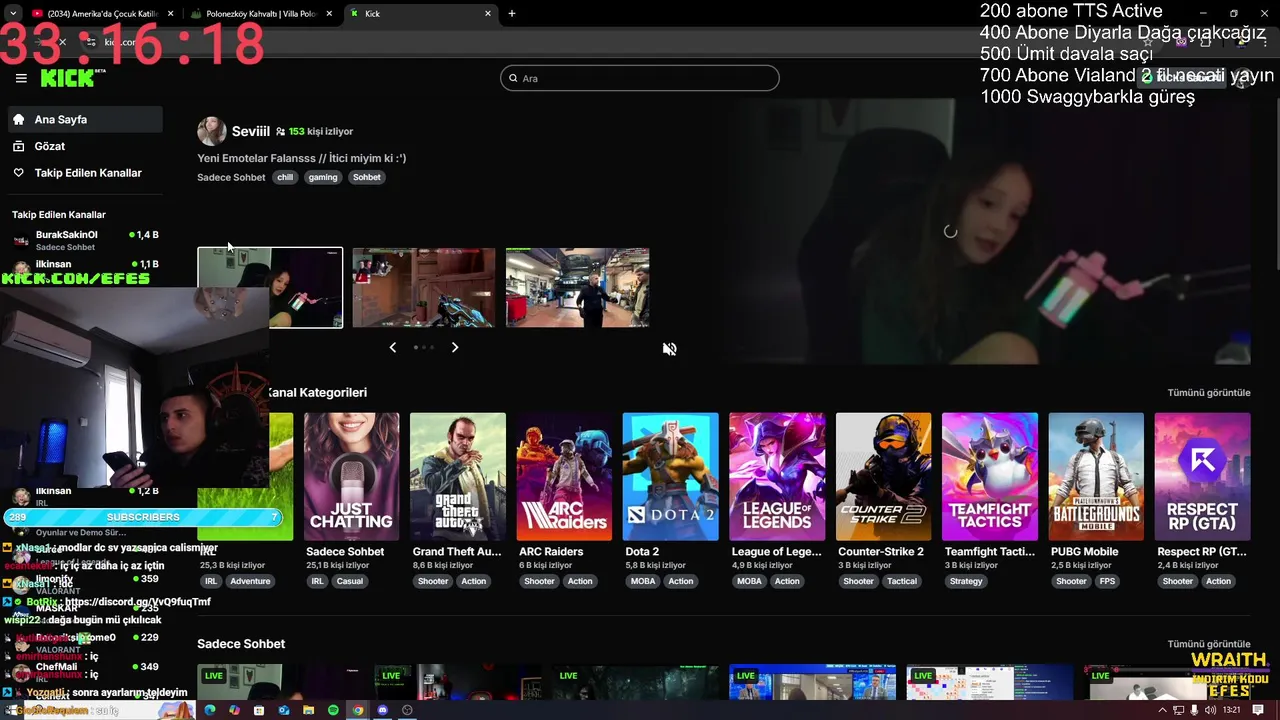The width and height of the screenshot is (1280, 720).
Task: Select the gaming stream tag
Action: click(323, 177)
